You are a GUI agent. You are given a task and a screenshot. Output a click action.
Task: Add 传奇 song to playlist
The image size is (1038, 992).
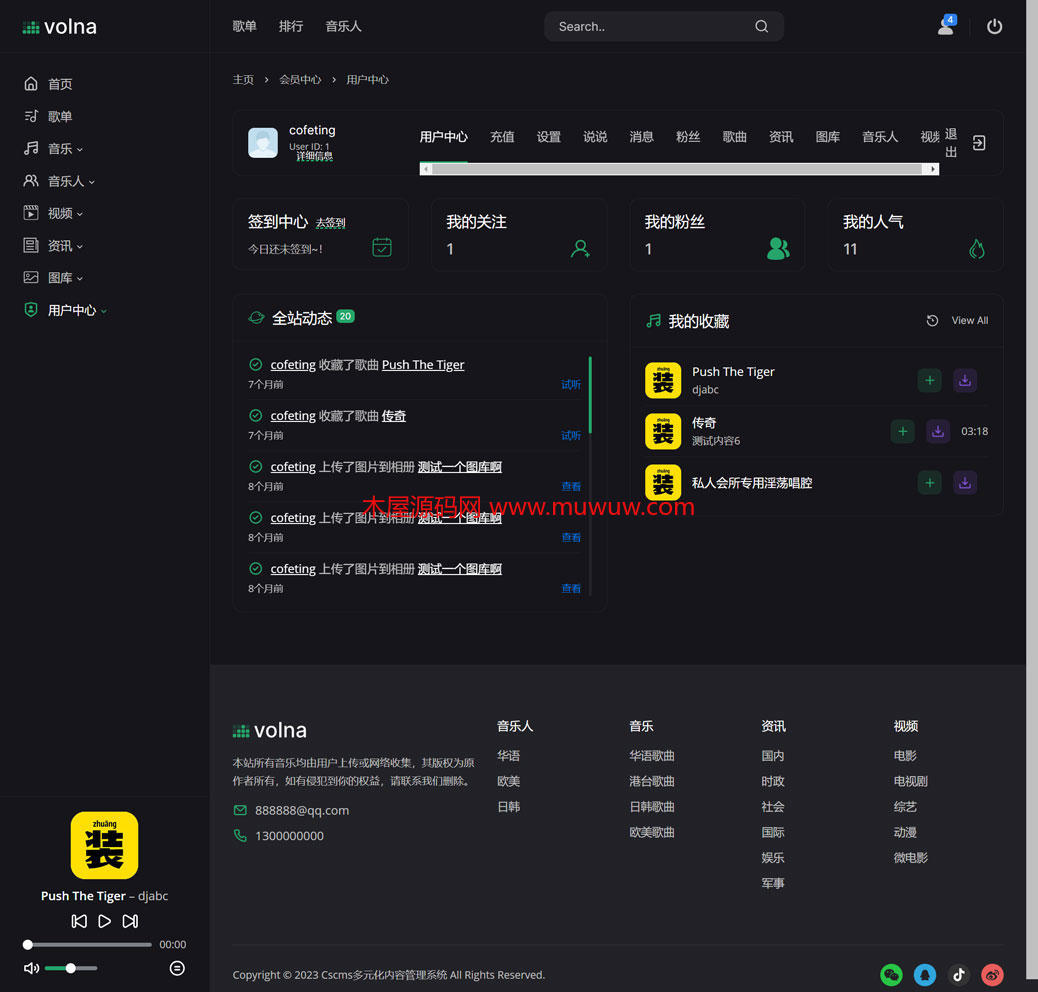[902, 431]
